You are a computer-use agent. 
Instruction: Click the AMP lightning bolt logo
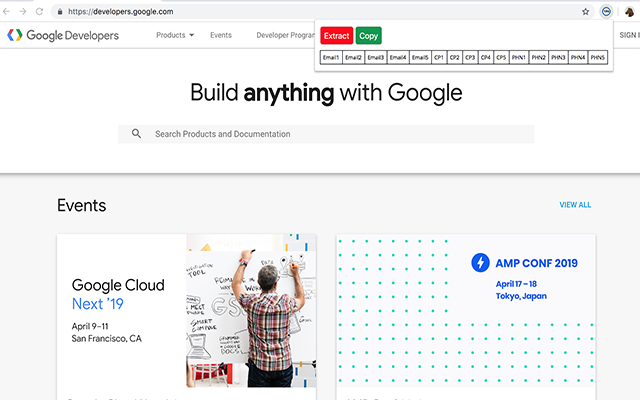(x=480, y=262)
